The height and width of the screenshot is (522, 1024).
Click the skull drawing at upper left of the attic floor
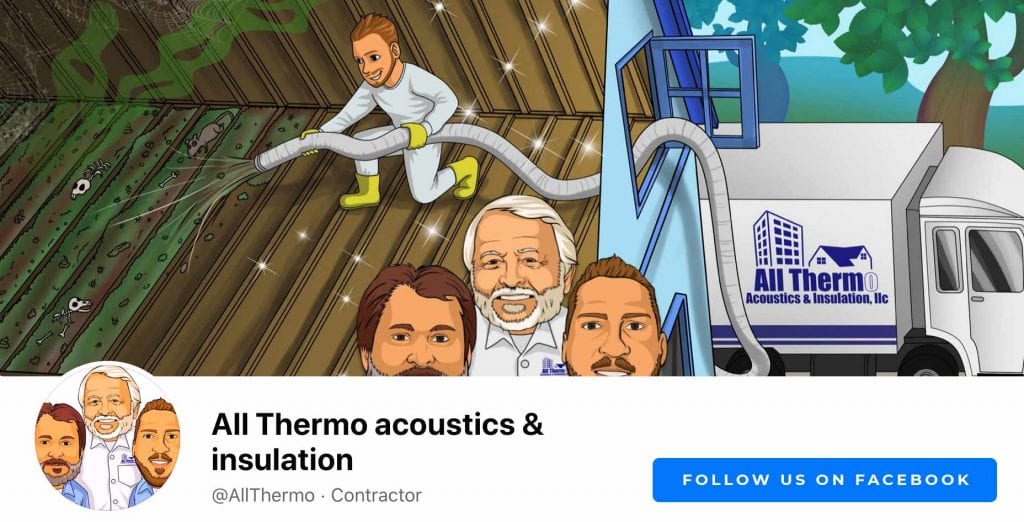[80, 188]
